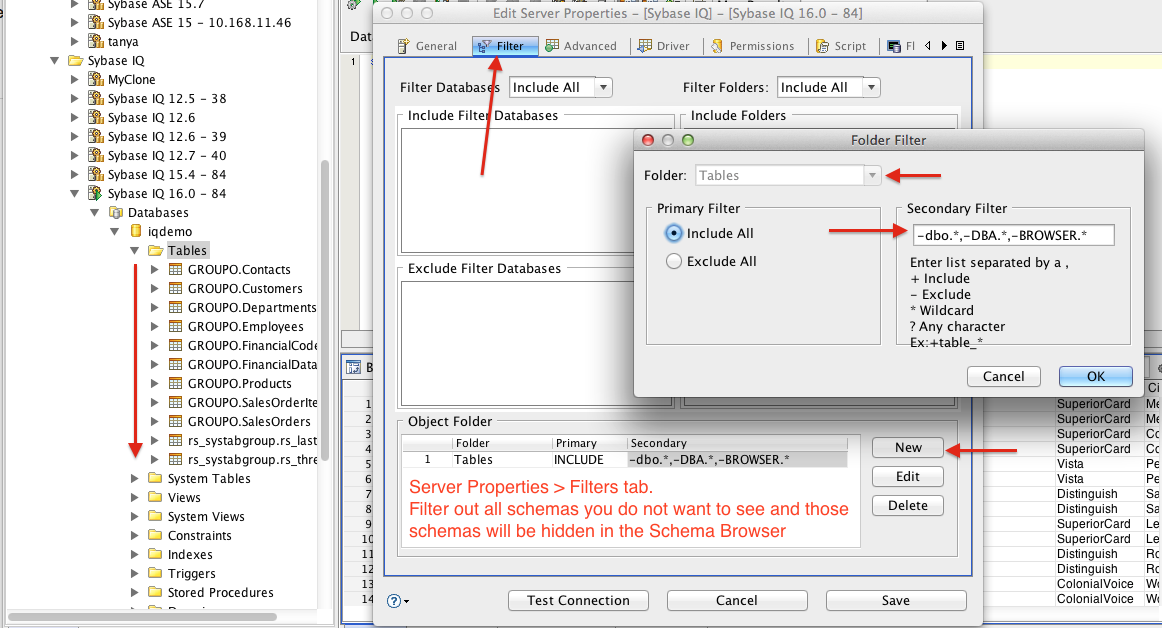Screen dimensions: 1162x628
Task: Click Delete in the Object Folder section
Action: point(908,506)
